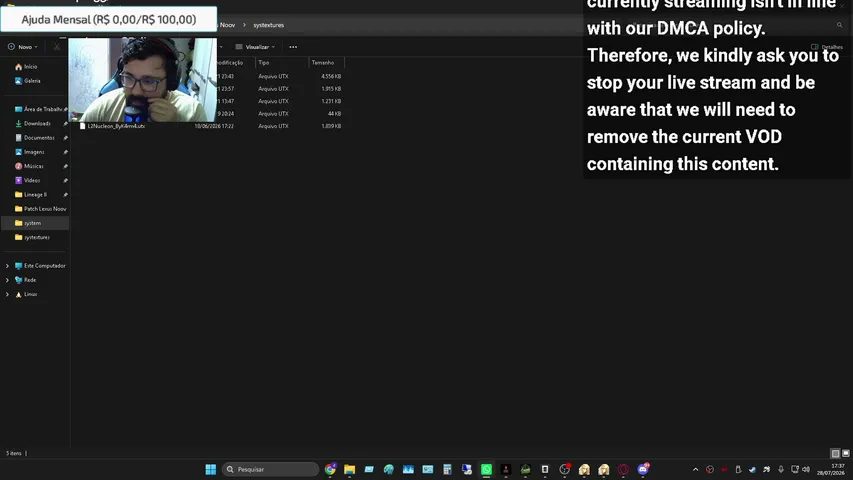
Task: Expand the Este Computador tree node
Action: tap(7, 266)
